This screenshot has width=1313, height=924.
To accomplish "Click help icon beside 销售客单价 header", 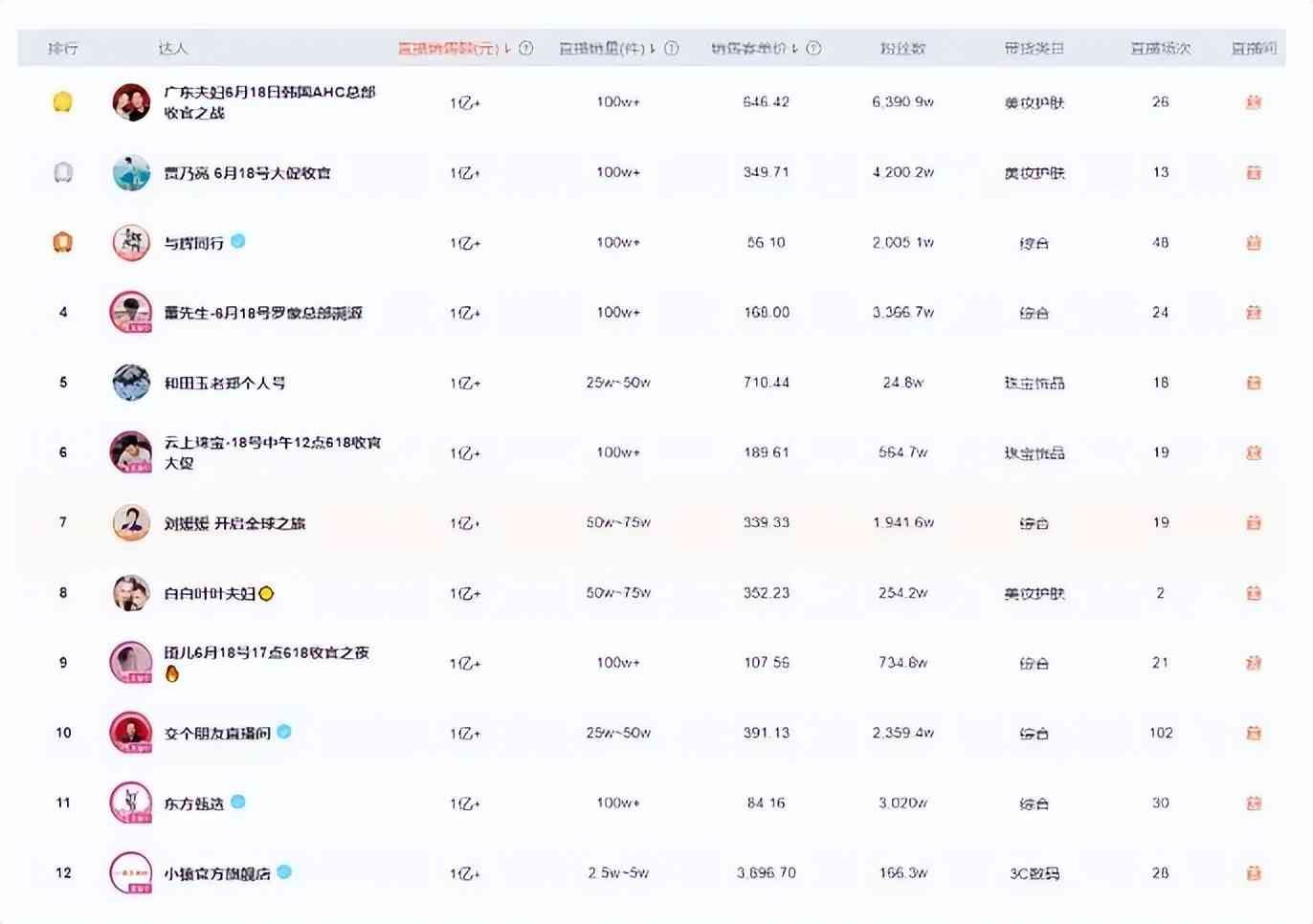I will coord(813,48).
